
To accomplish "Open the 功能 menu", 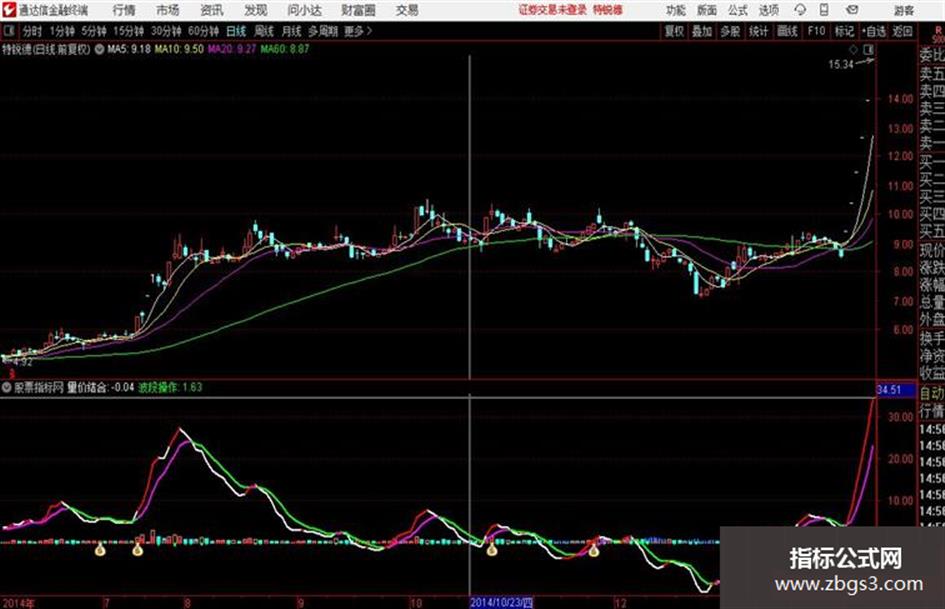I will pyautogui.click(x=676, y=10).
